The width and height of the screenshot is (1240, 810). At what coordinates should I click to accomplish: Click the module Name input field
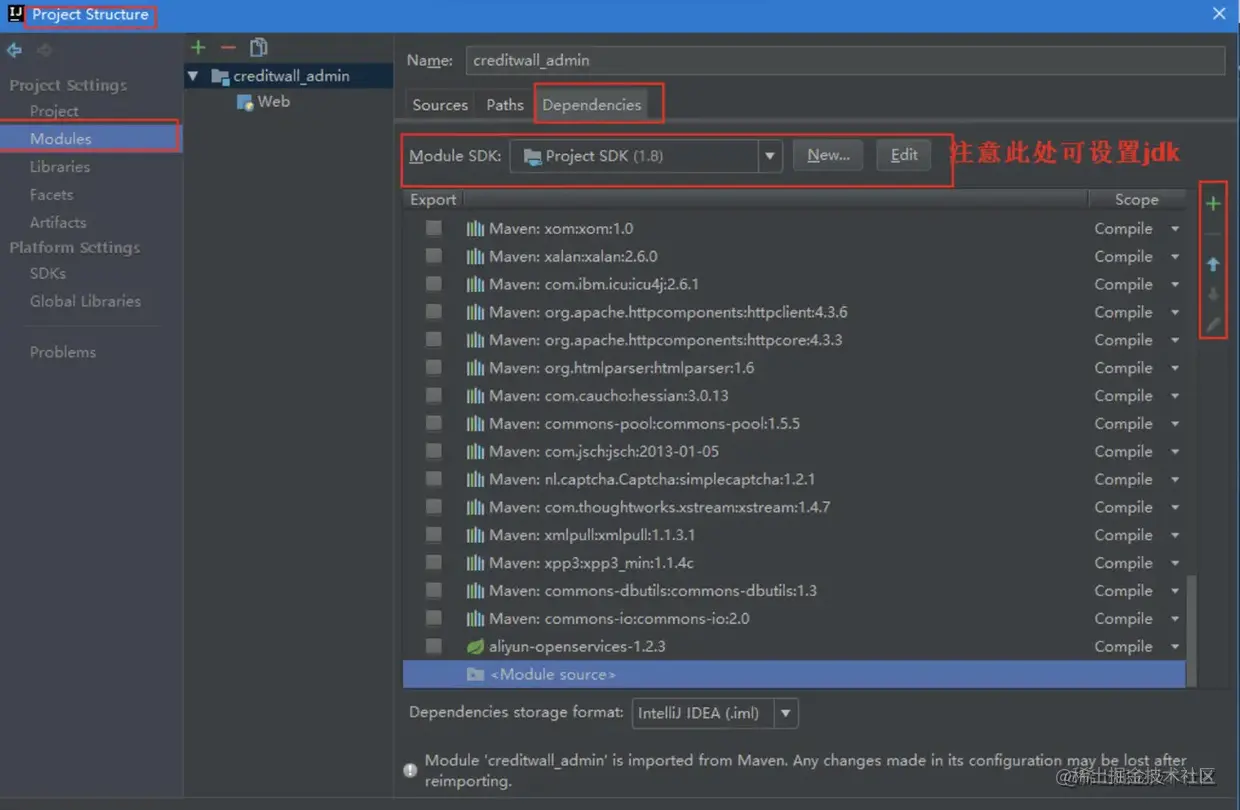[845, 60]
